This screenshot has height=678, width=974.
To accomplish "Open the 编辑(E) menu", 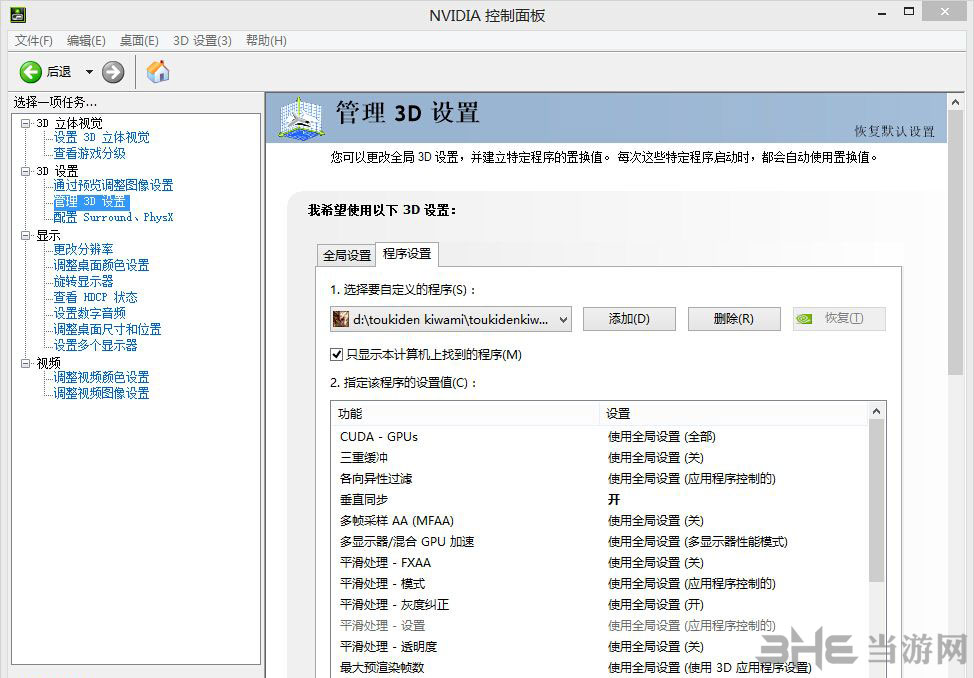I will coord(86,40).
